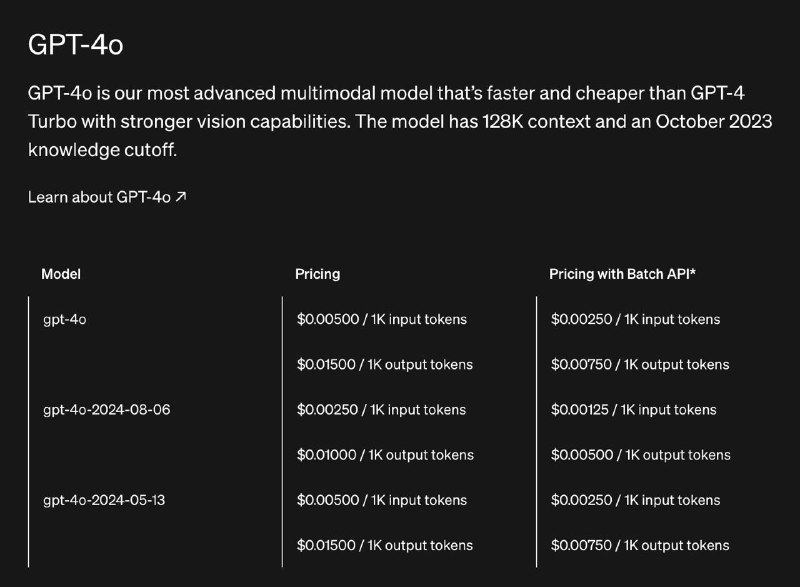
Task: Click standard input price for gpt-4o-2024-08-06
Action: 381,410
